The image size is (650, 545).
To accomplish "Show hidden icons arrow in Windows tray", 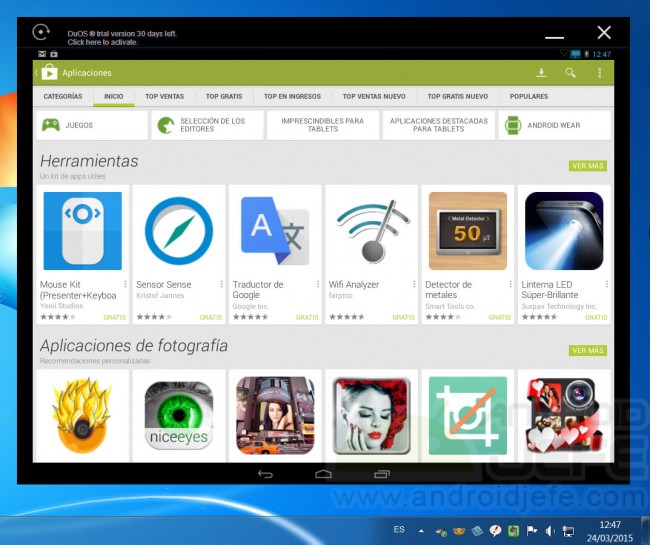I will tap(421, 530).
